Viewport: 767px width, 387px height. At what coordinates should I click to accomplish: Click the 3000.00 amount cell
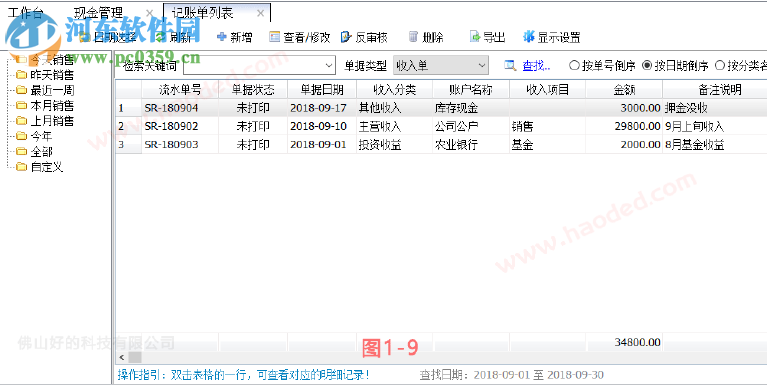click(x=625, y=108)
